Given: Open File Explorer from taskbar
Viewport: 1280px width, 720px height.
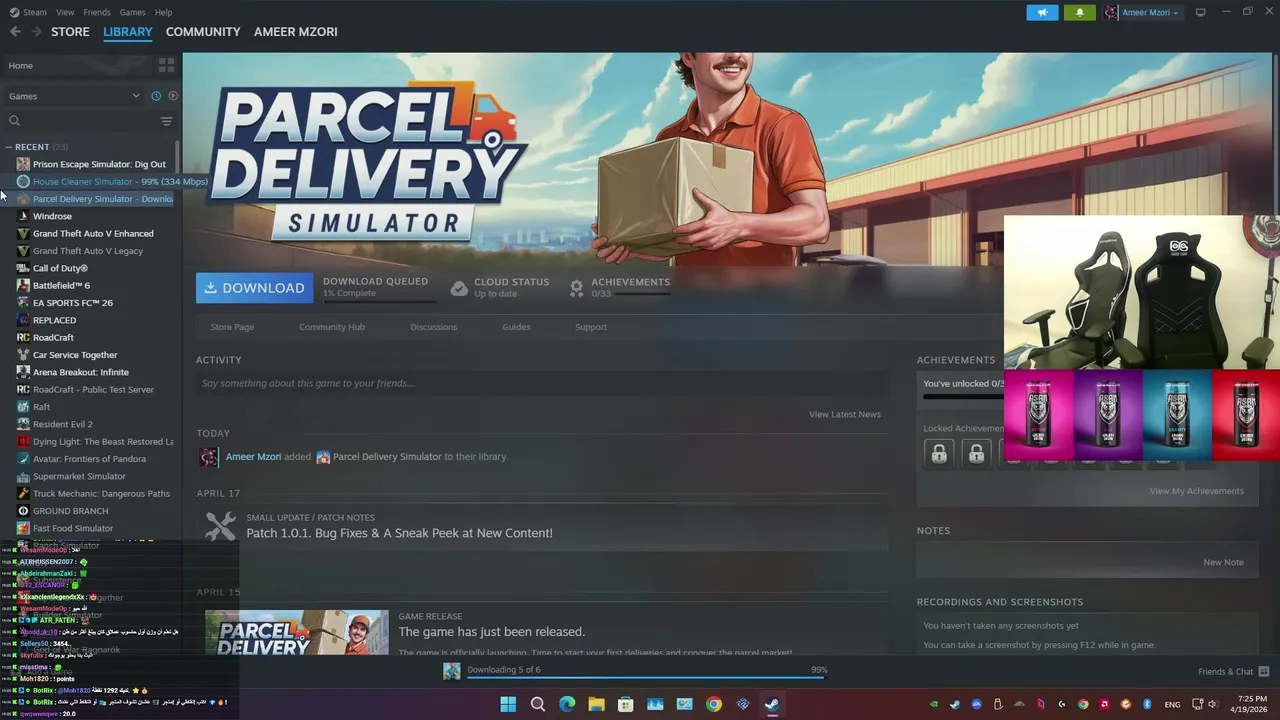Looking at the screenshot, I should click(596, 704).
